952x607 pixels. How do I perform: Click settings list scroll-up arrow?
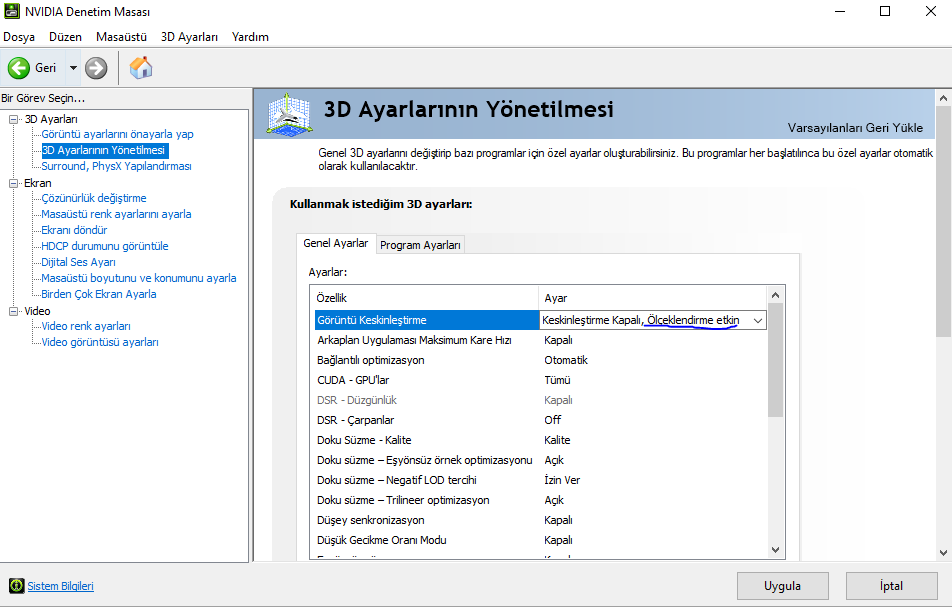point(775,295)
